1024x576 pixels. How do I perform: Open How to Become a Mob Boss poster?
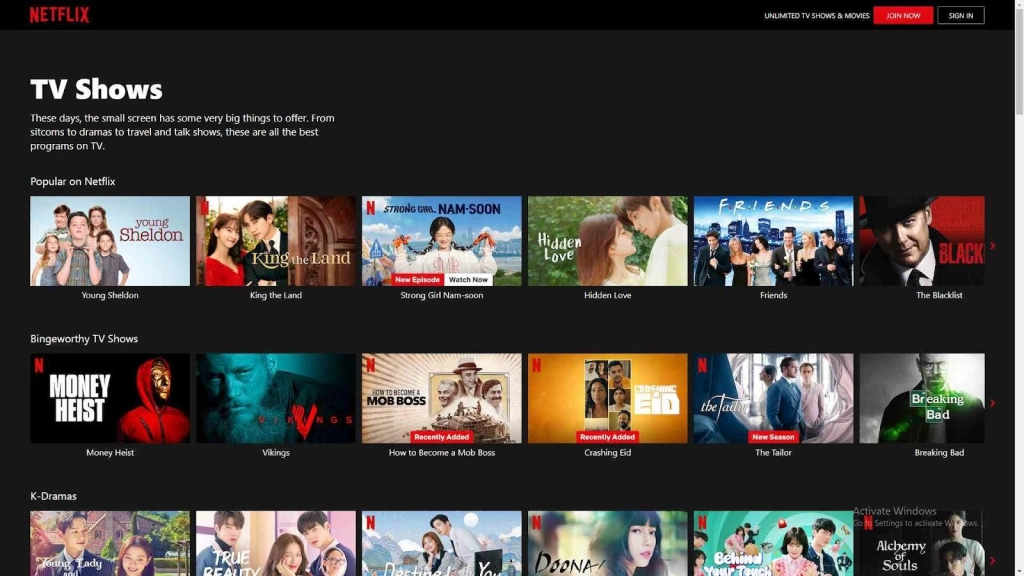pos(441,398)
